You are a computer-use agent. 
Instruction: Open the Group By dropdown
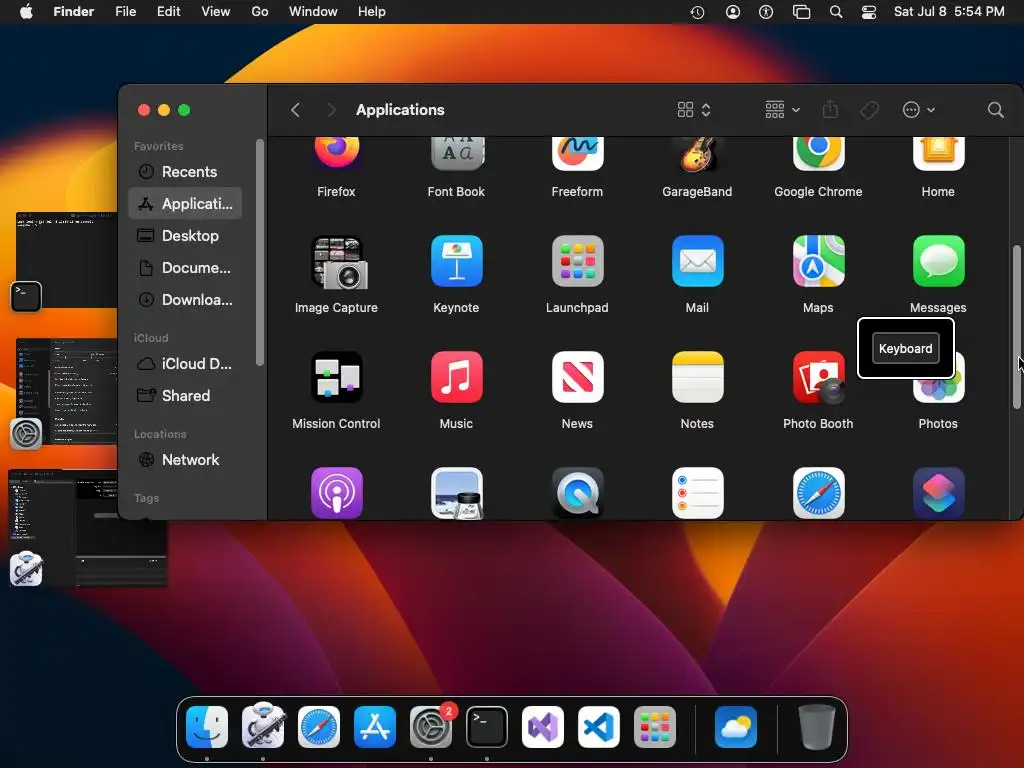click(782, 110)
